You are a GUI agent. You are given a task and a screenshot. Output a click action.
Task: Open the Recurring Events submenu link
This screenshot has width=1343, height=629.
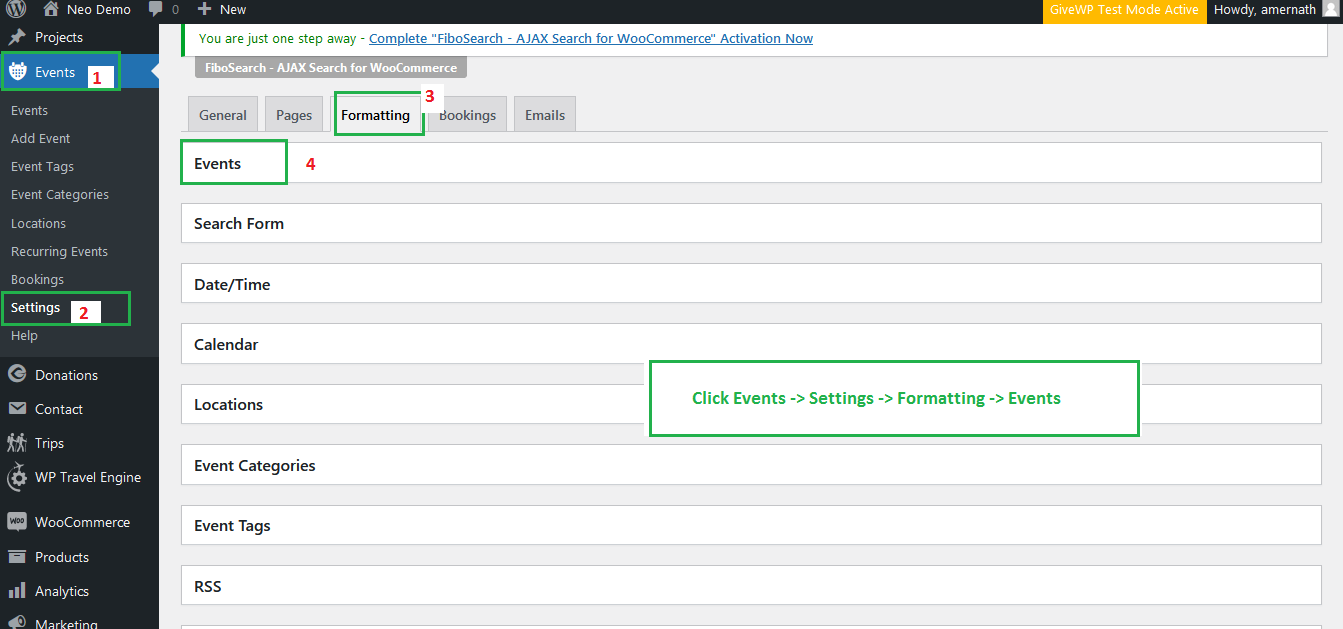[x=59, y=251]
